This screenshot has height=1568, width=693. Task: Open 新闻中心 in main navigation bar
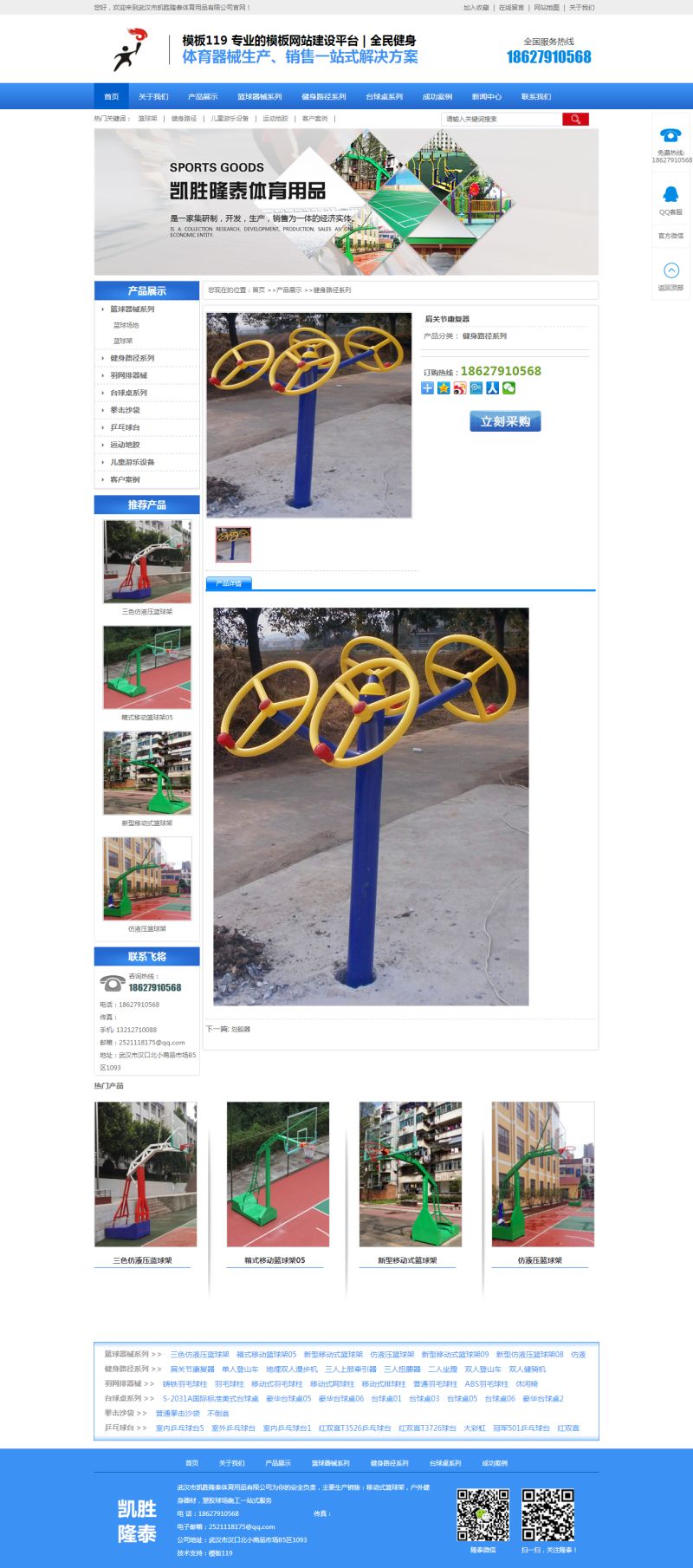(x=486, y=96)
